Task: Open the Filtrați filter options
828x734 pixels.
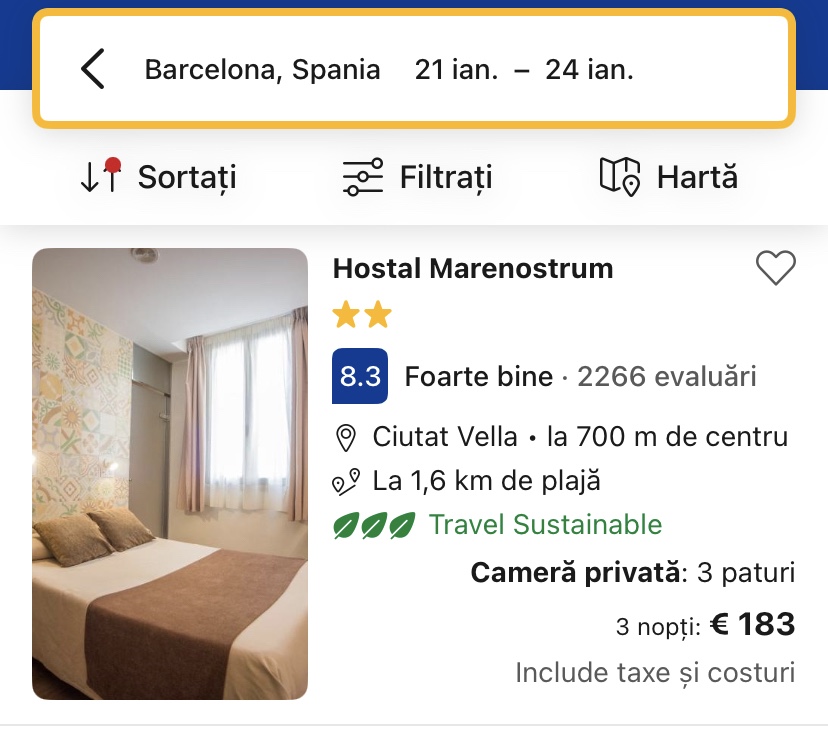Action: click(446, 177)
